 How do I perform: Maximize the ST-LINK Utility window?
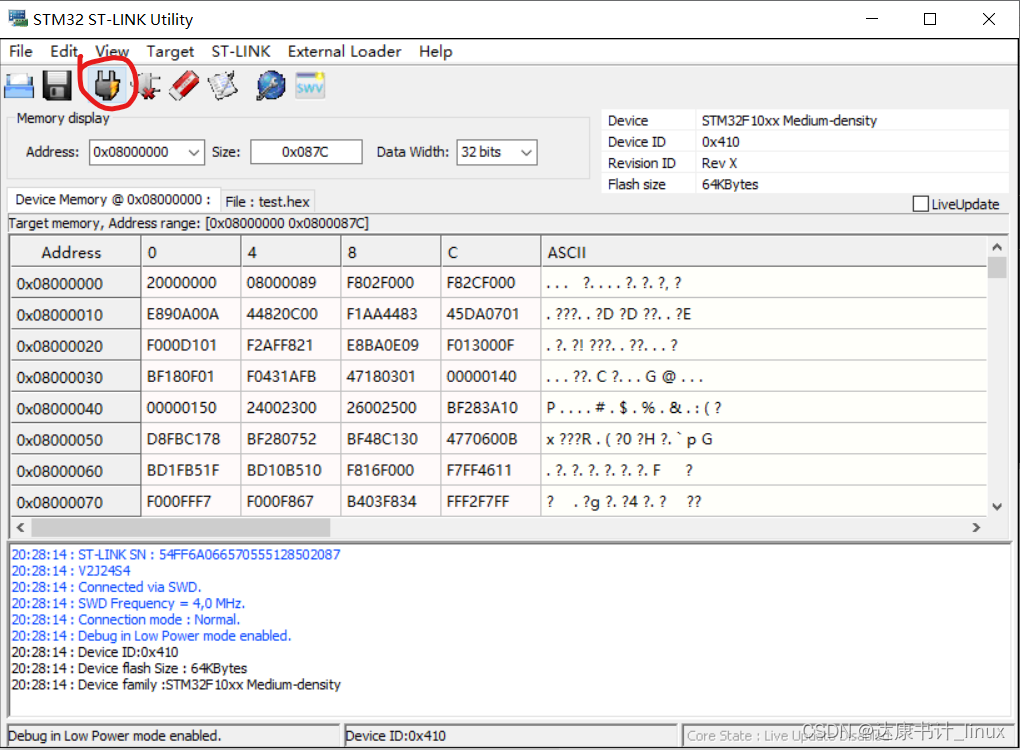coord(930,19)
